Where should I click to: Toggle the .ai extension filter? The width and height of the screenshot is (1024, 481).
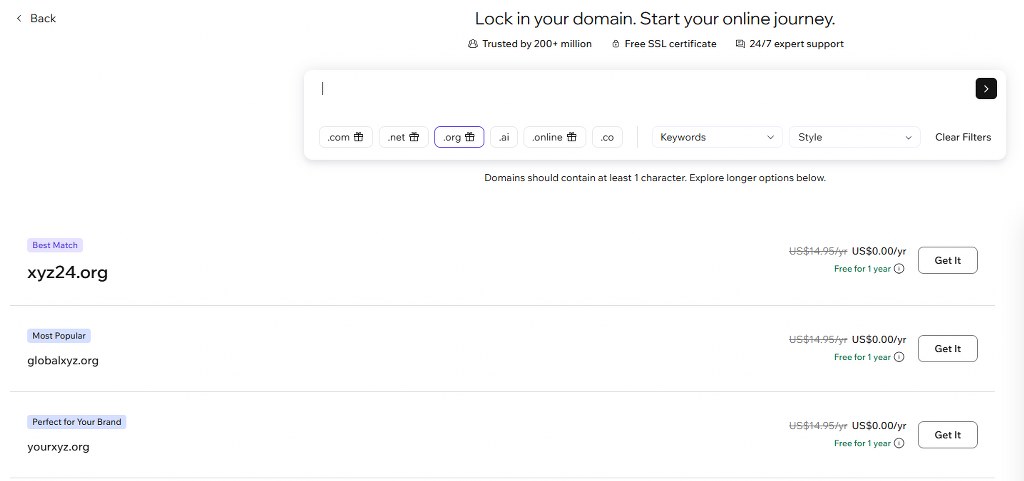(504, 137)
